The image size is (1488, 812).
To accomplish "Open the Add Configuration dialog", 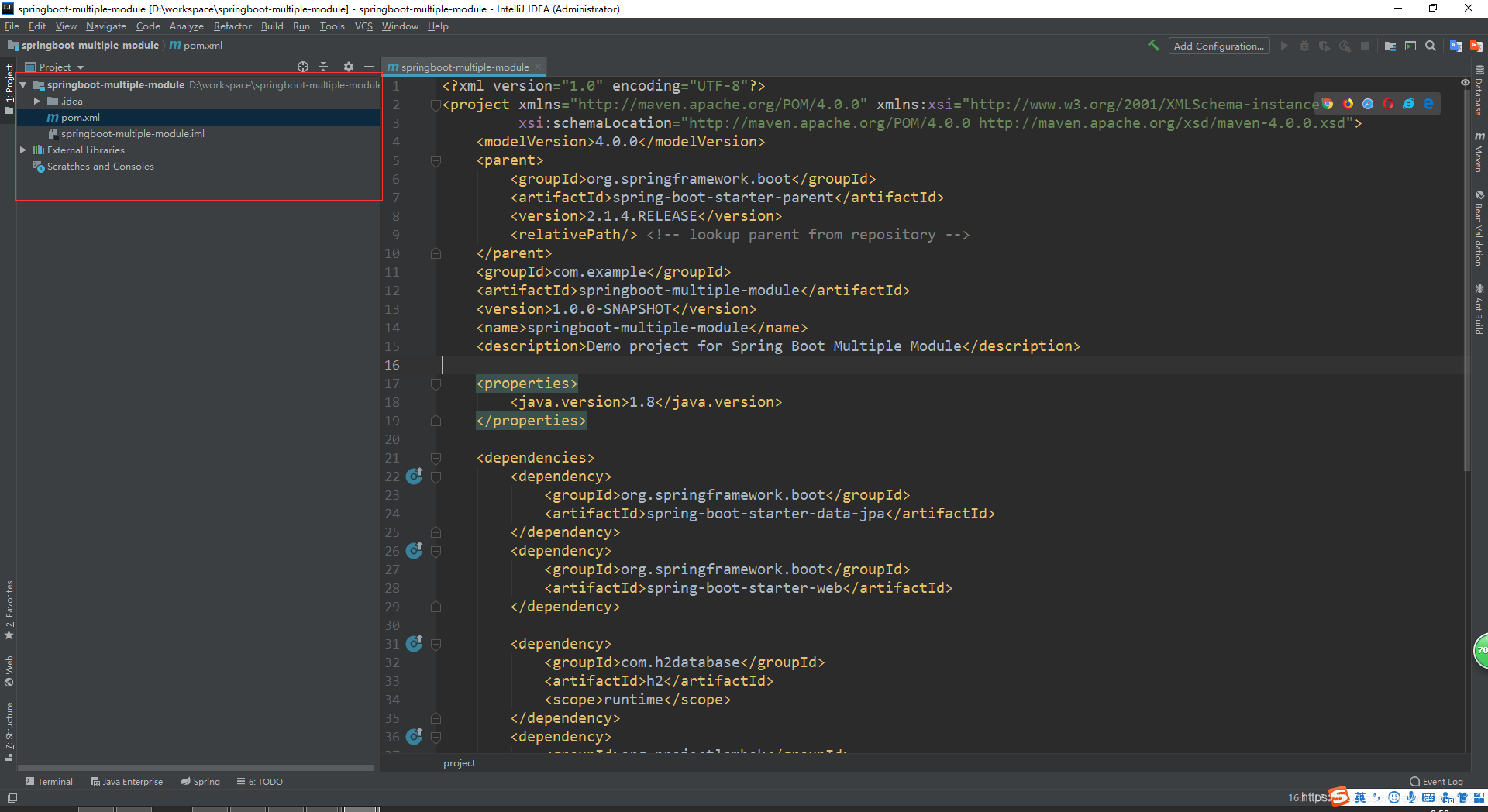I will pyautogui.click(x=1219, y=46).
